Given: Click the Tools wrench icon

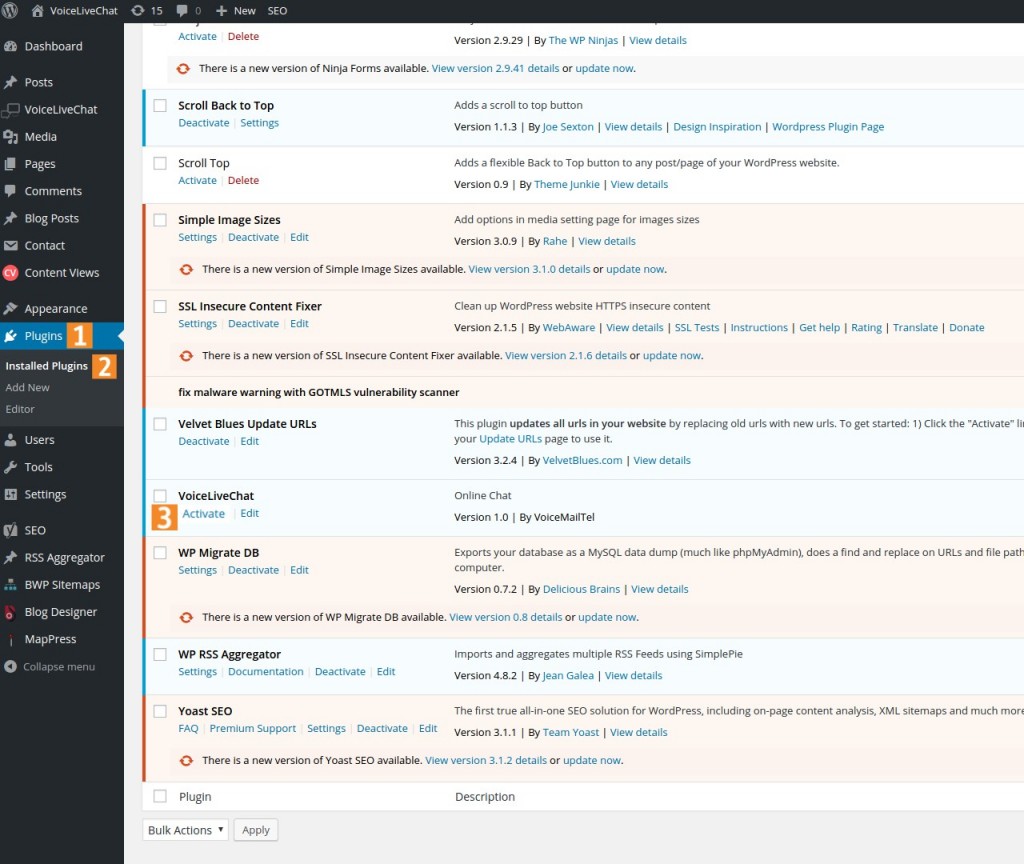Looking at the screenshot, I should 10,467.
